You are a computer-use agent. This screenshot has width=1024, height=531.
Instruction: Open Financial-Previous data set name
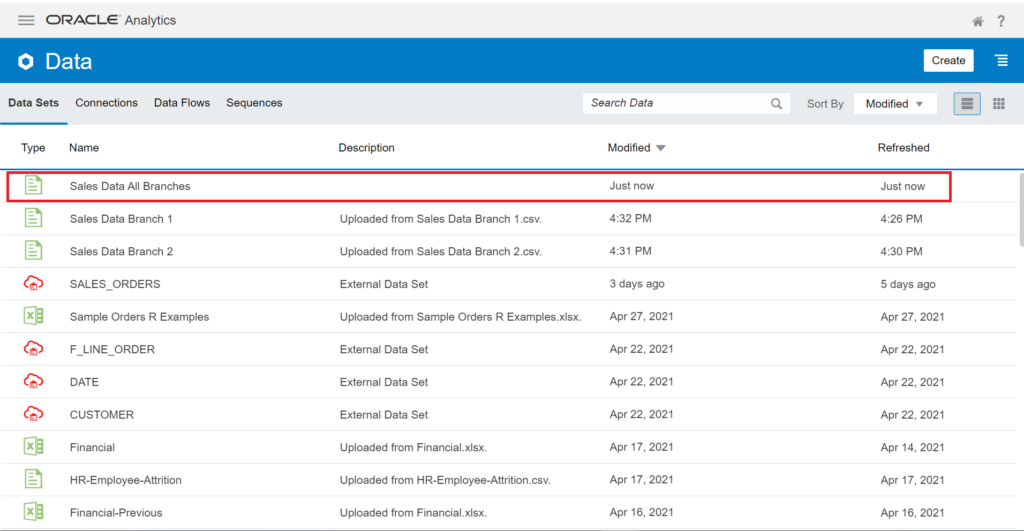(116, 513)
